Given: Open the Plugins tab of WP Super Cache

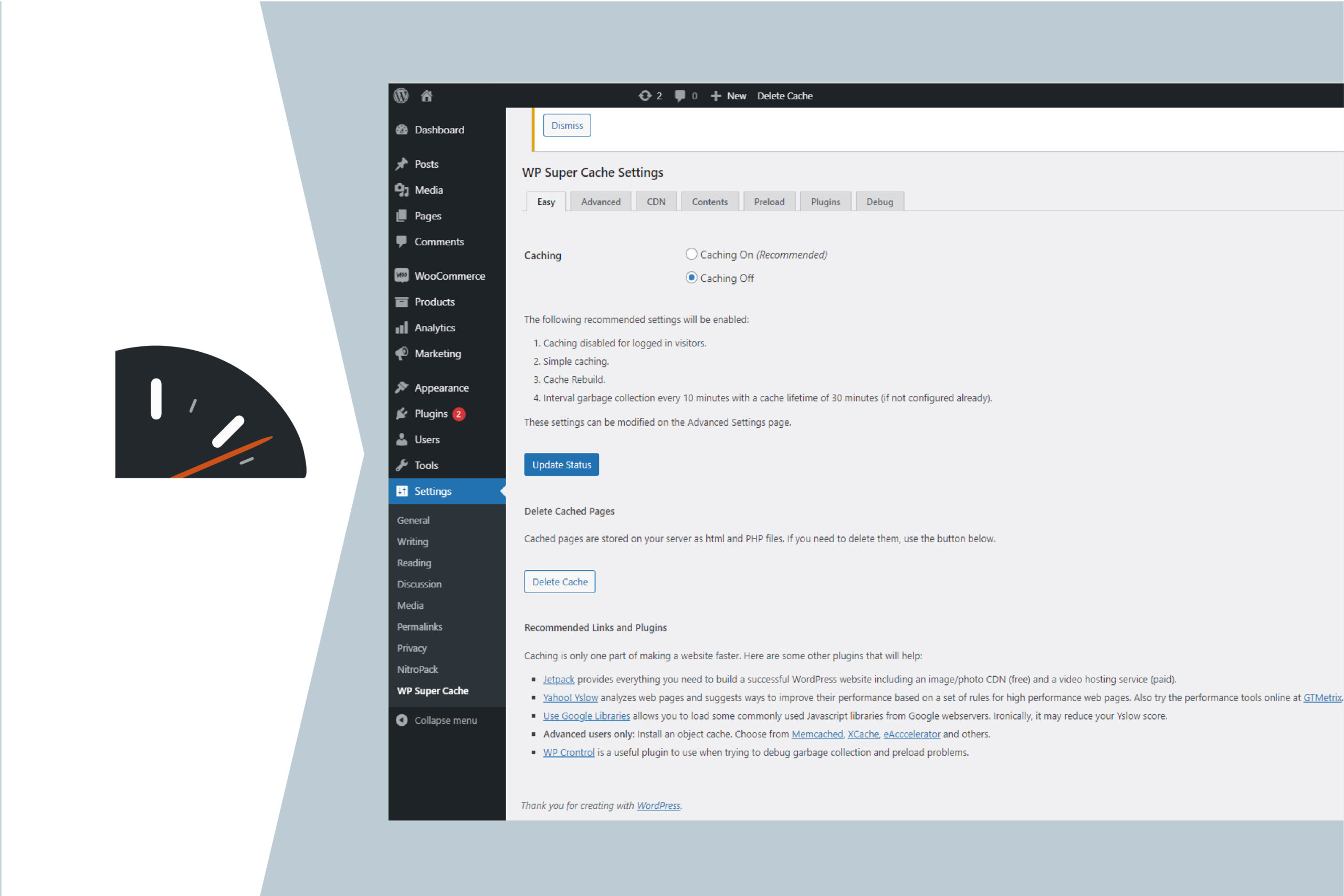Looking at the screenshot, I should [825, 202].
